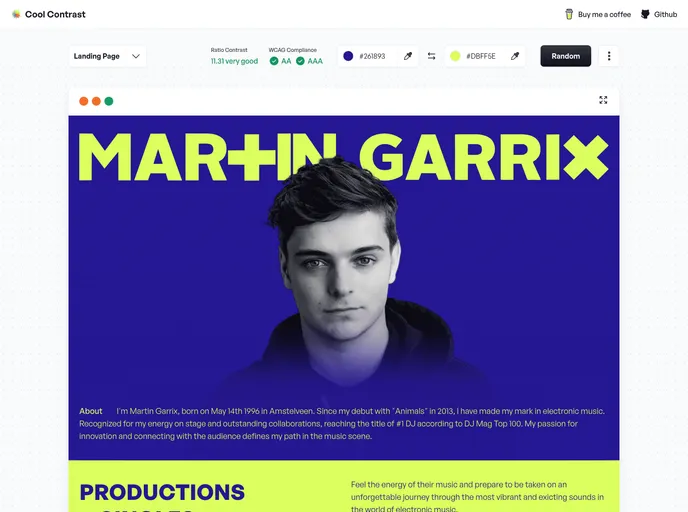Click the chevron next to Landing Page
This screenshot has width=688, height=512.
coord(136,56)
